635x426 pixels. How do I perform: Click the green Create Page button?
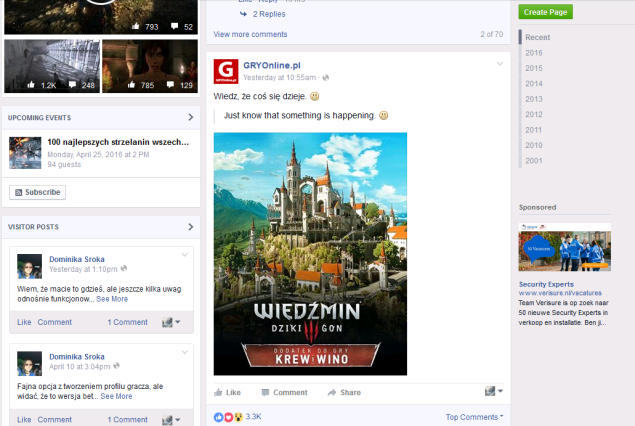546,12
